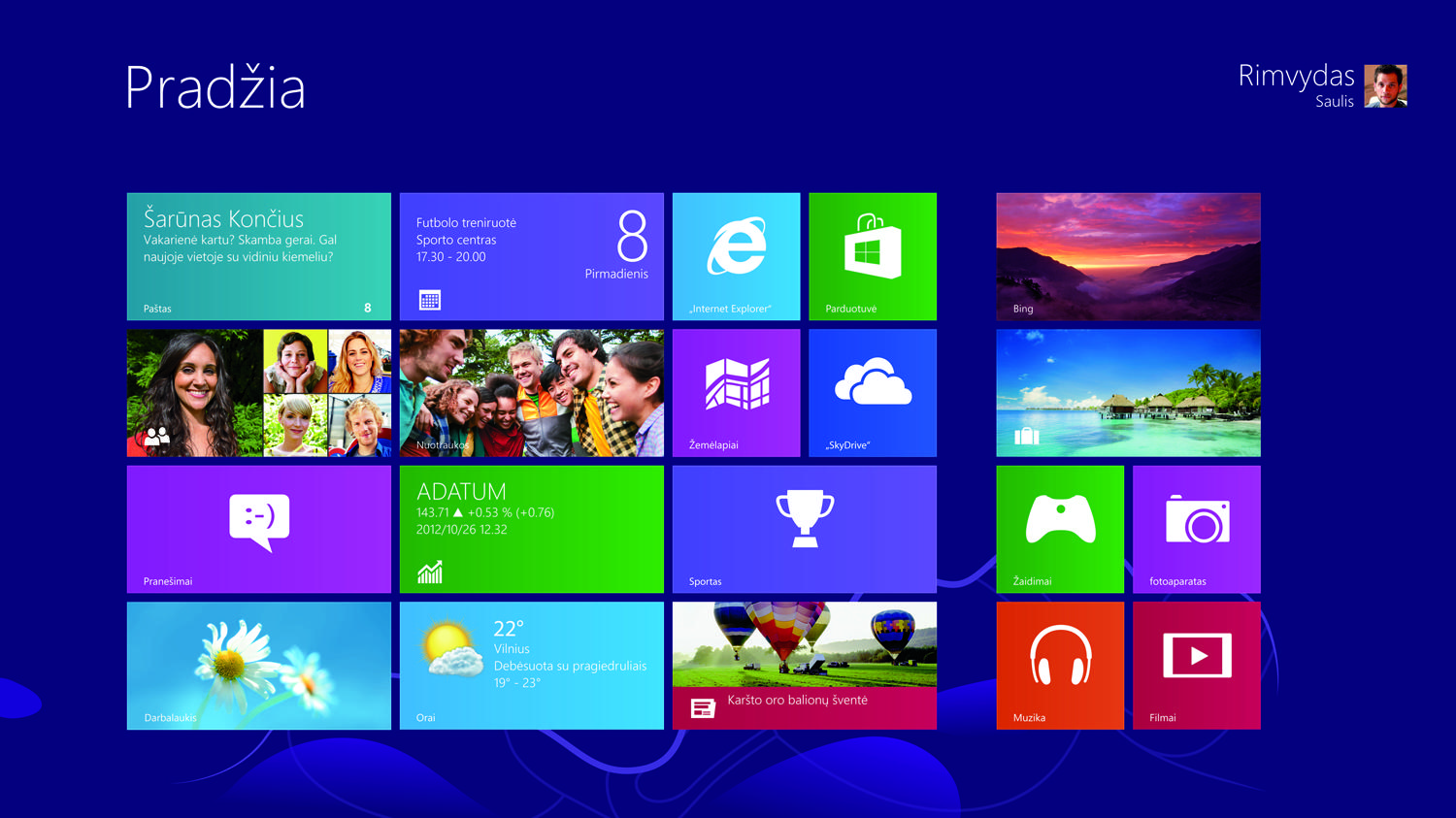The image size is (1456, 818).
Task: Open the Žemėlapiai maps tile
Action: (736, 392)
